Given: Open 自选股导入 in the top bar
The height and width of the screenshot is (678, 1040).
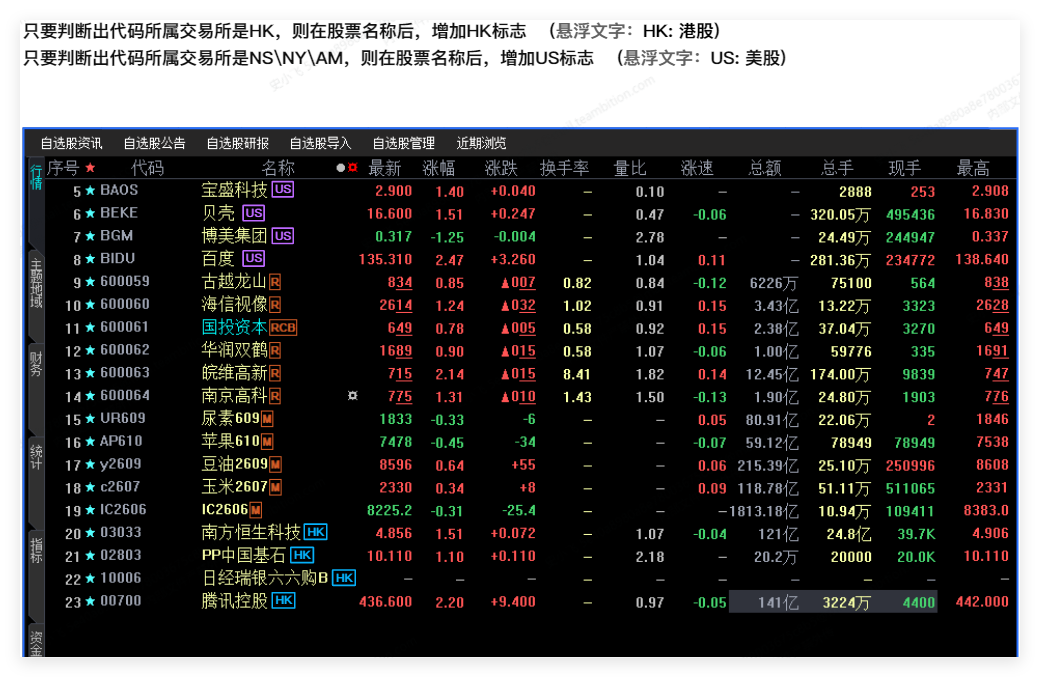Looking at the screenshot, I should pos(320,143).
